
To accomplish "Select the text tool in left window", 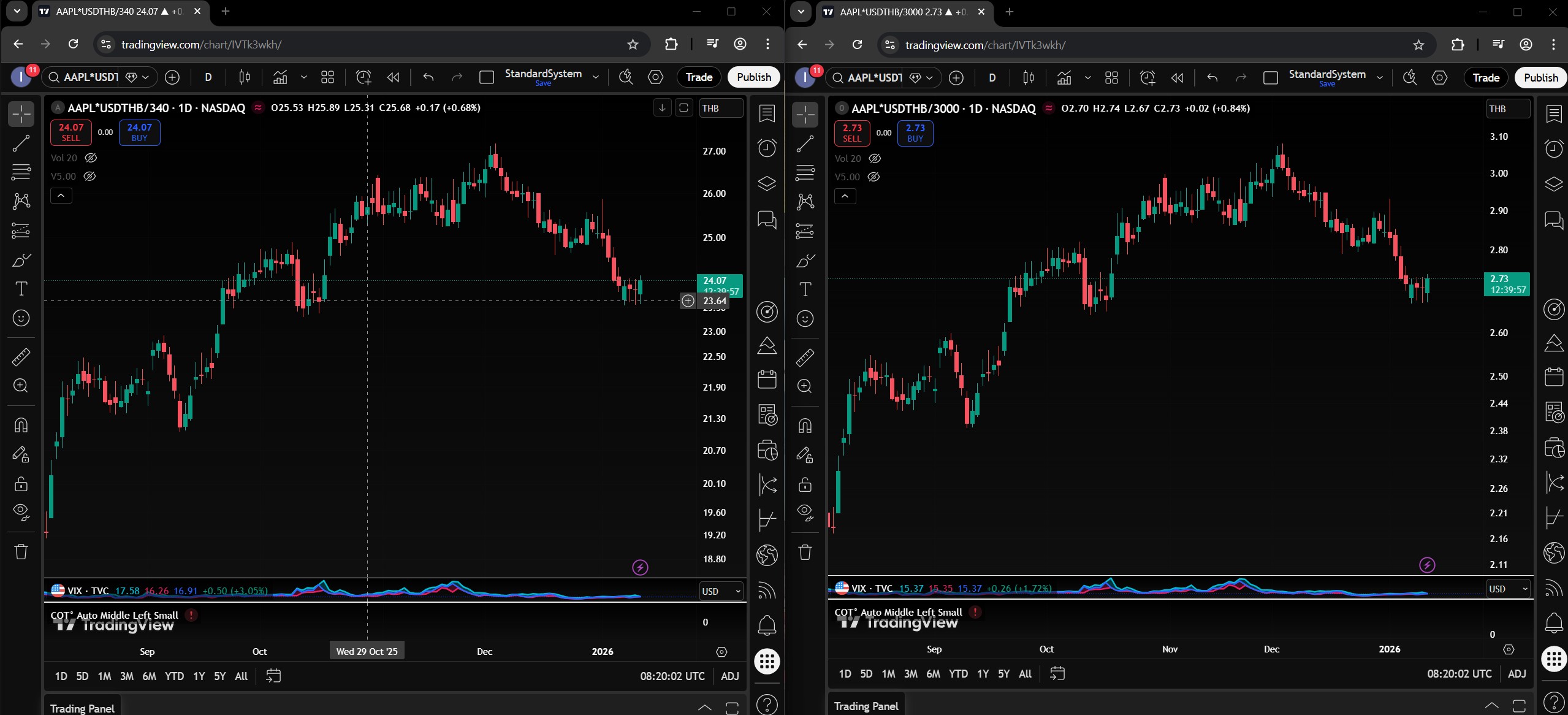I will coord(21,289).
